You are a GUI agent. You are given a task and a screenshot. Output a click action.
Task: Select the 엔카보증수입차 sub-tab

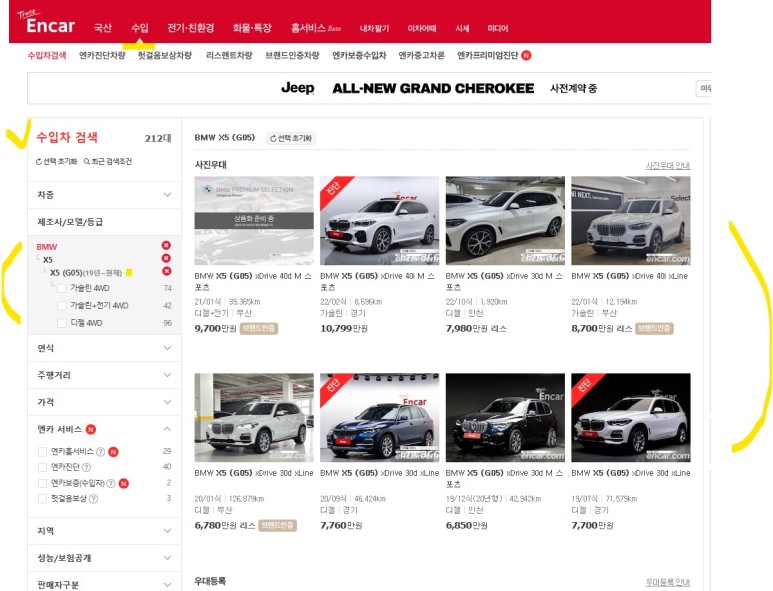click(359, 55)
